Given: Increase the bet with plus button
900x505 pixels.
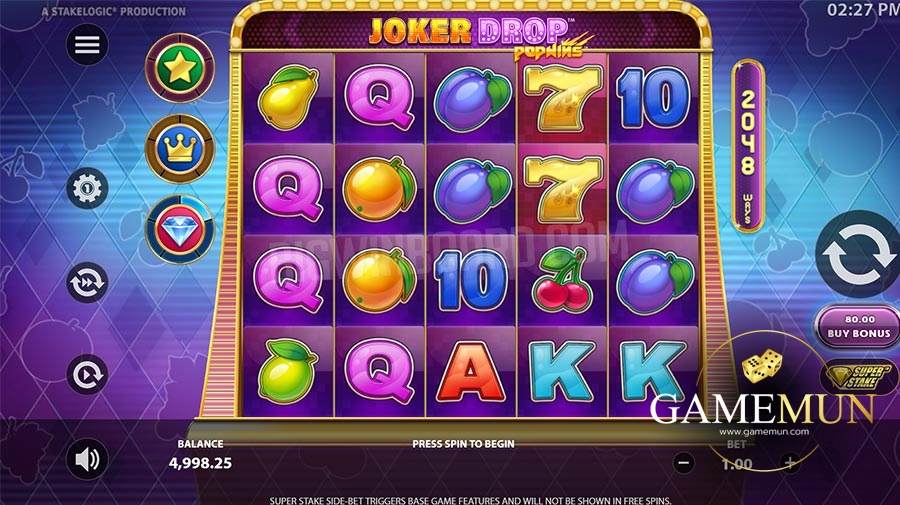Looking at the screenshot, I should [x=790, y=463].
